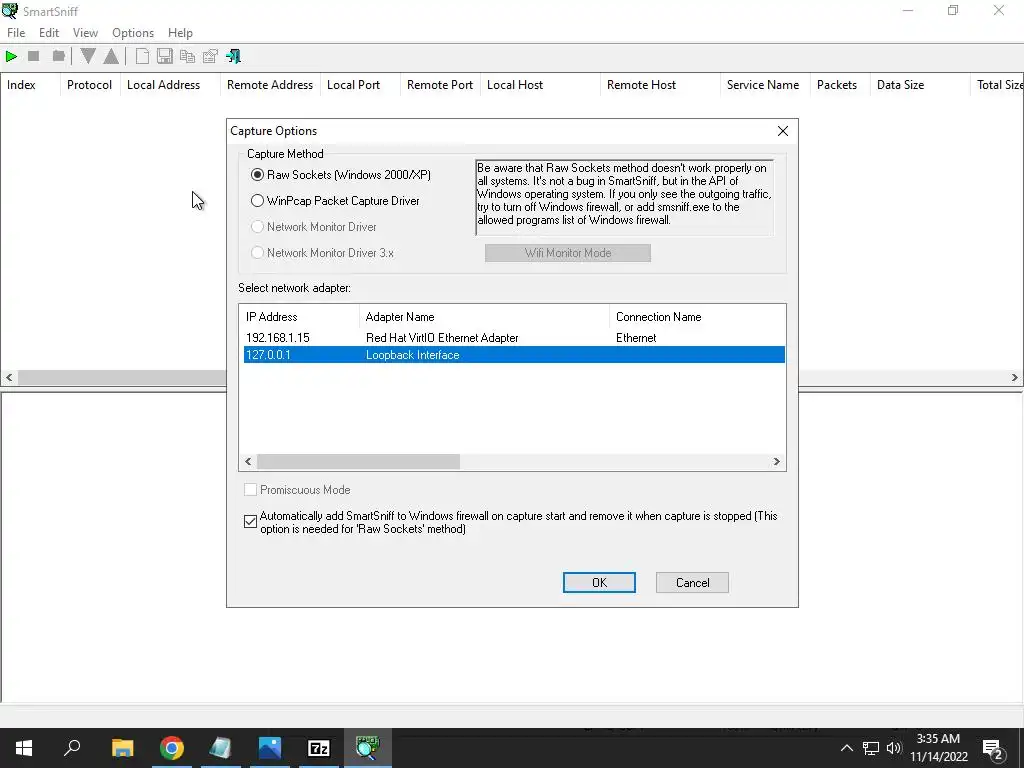This screenshot has width=1024, height=768.
Task: Sort by Local Port column header
Action: click(360, 85)
